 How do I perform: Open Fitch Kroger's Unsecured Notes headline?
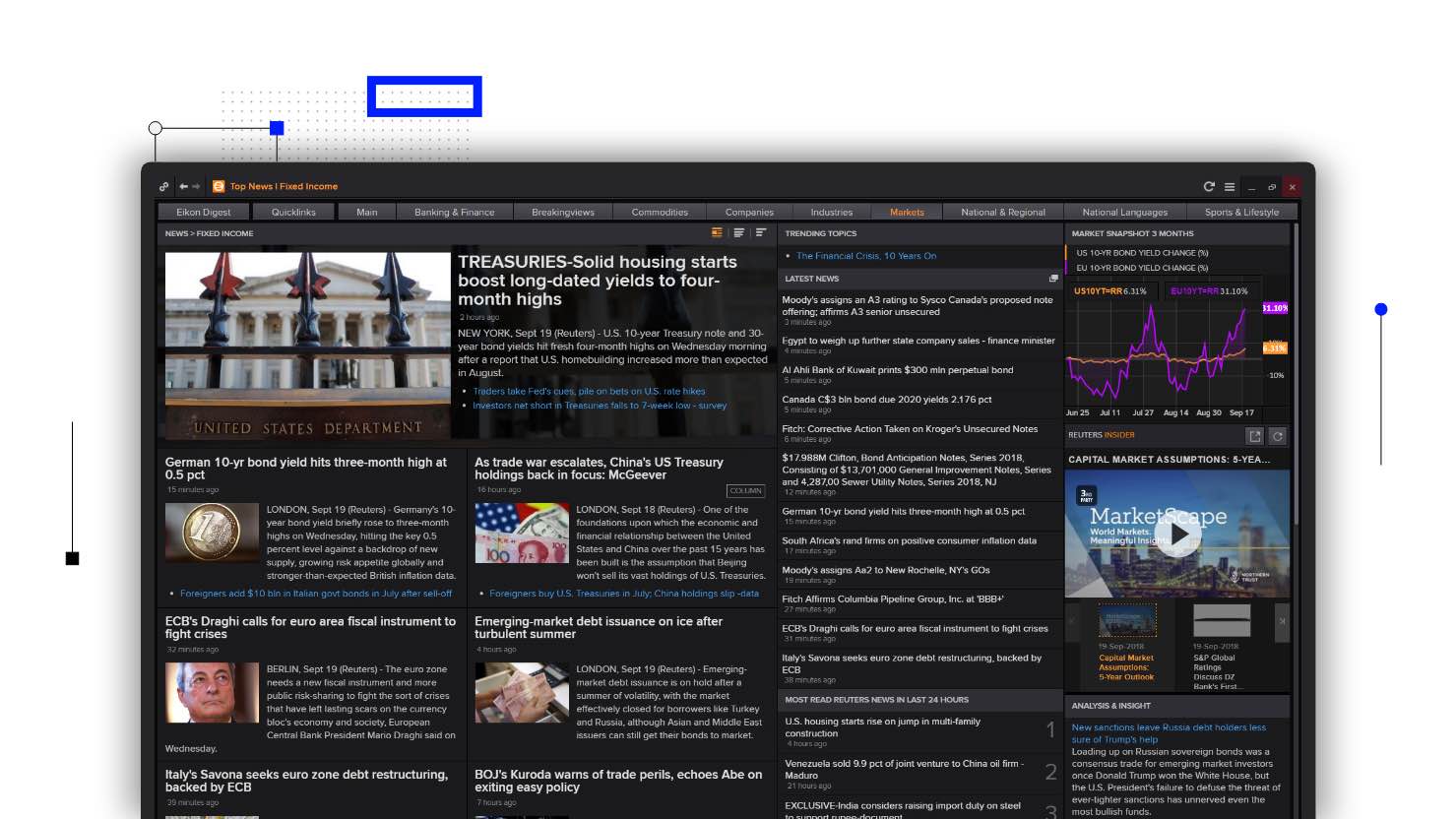910,429
